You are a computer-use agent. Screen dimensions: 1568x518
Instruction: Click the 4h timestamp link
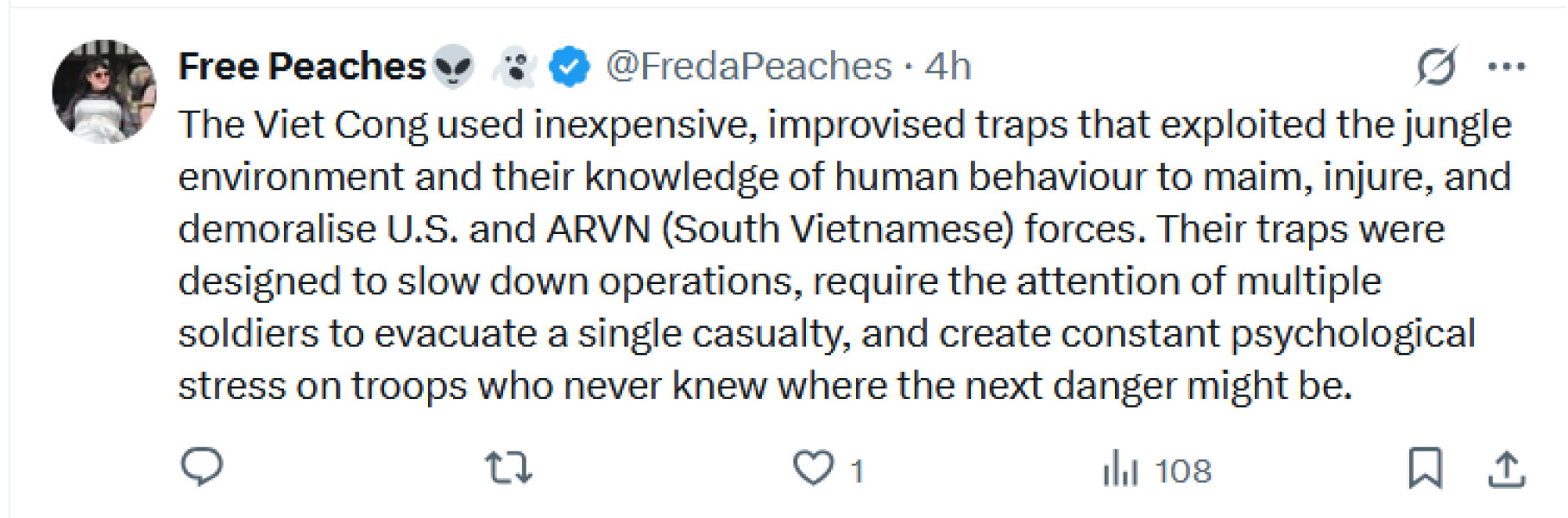click(x=948, y=66)
